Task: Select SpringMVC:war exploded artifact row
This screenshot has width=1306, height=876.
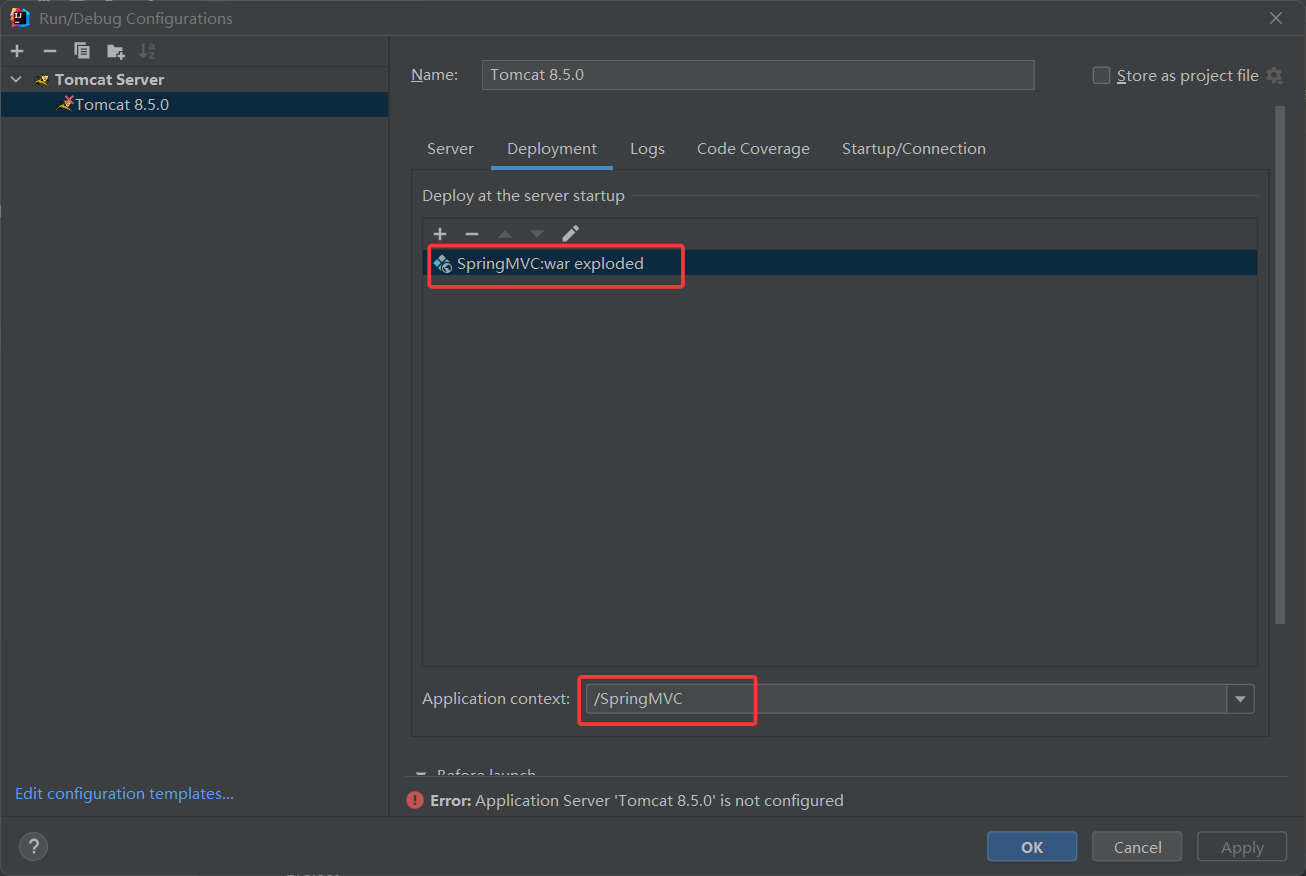Action: pyautogui.click(x=840, y=264)
